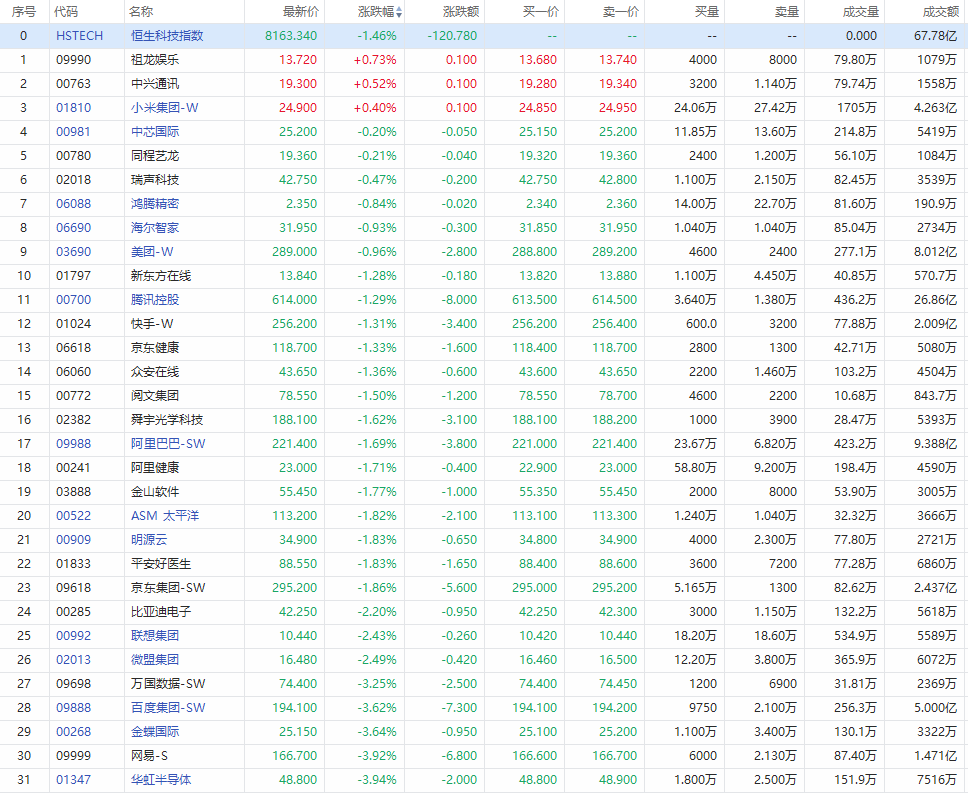Open the HSTECH index code link

click(80, 36)
